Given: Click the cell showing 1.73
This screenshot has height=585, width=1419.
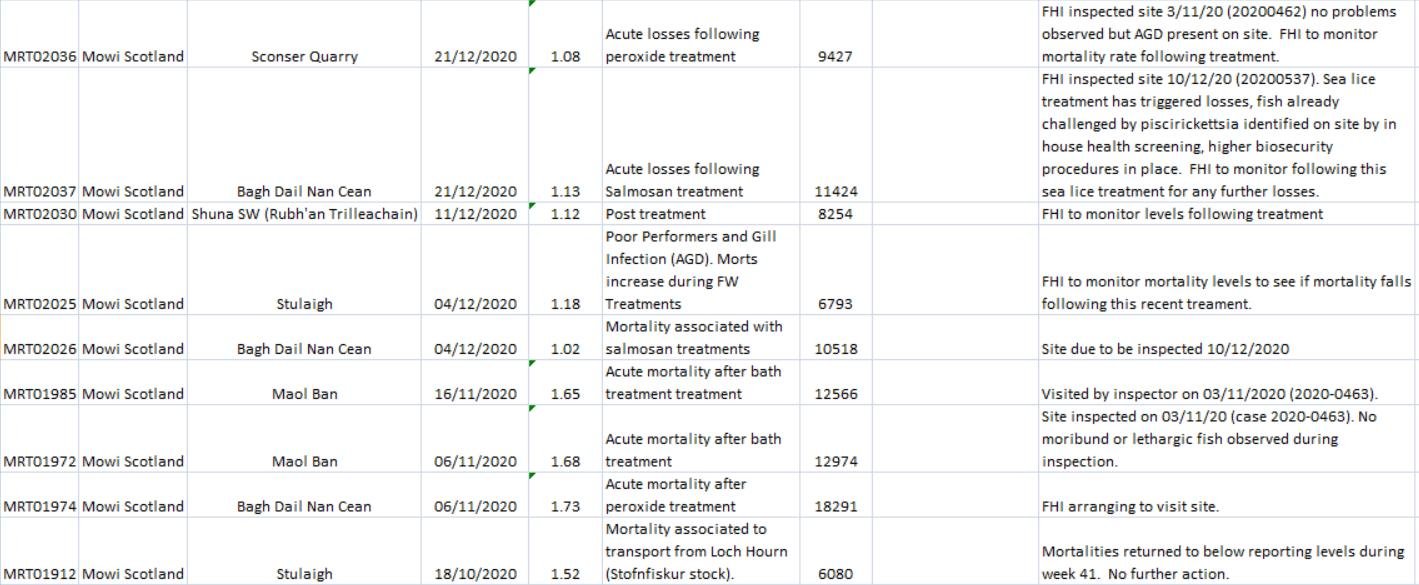Looking at the screenshot, I should pos(565,506).
